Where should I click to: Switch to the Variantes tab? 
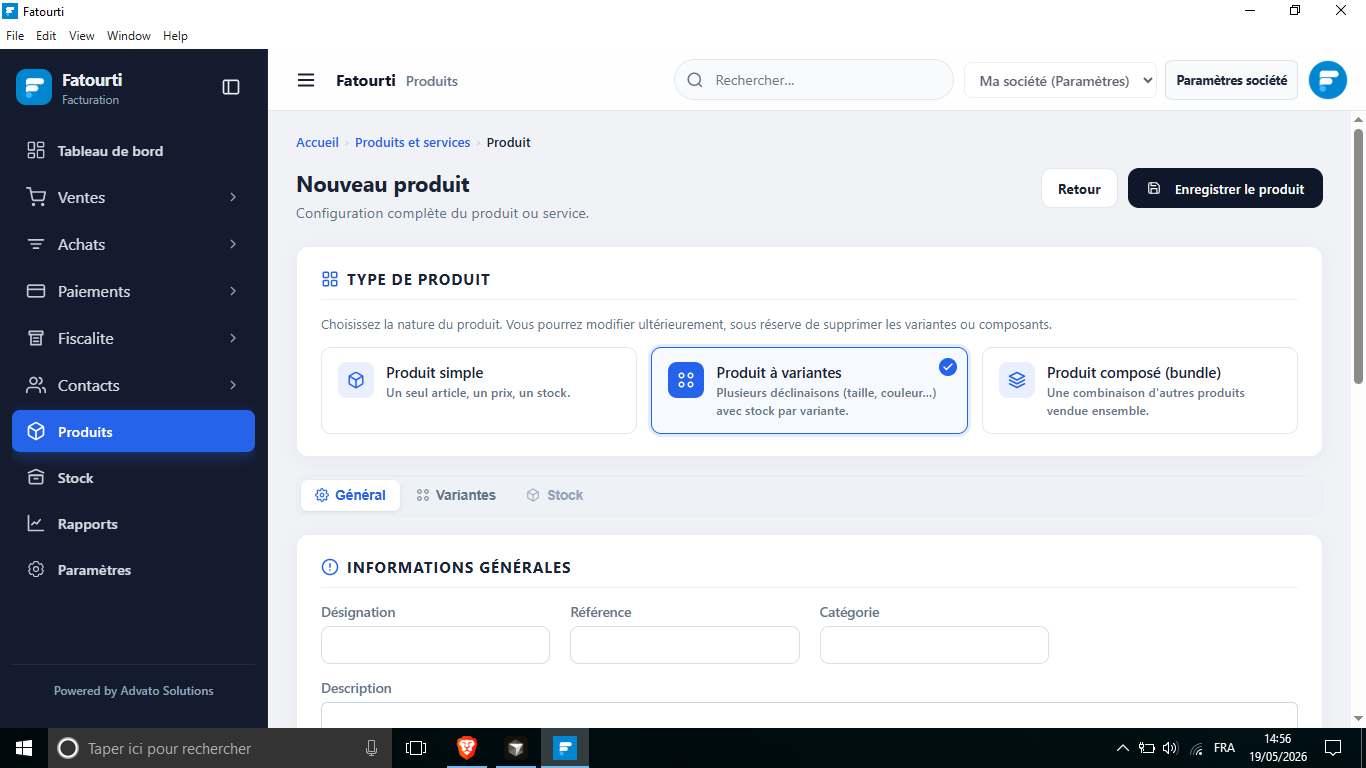(456, 495)
